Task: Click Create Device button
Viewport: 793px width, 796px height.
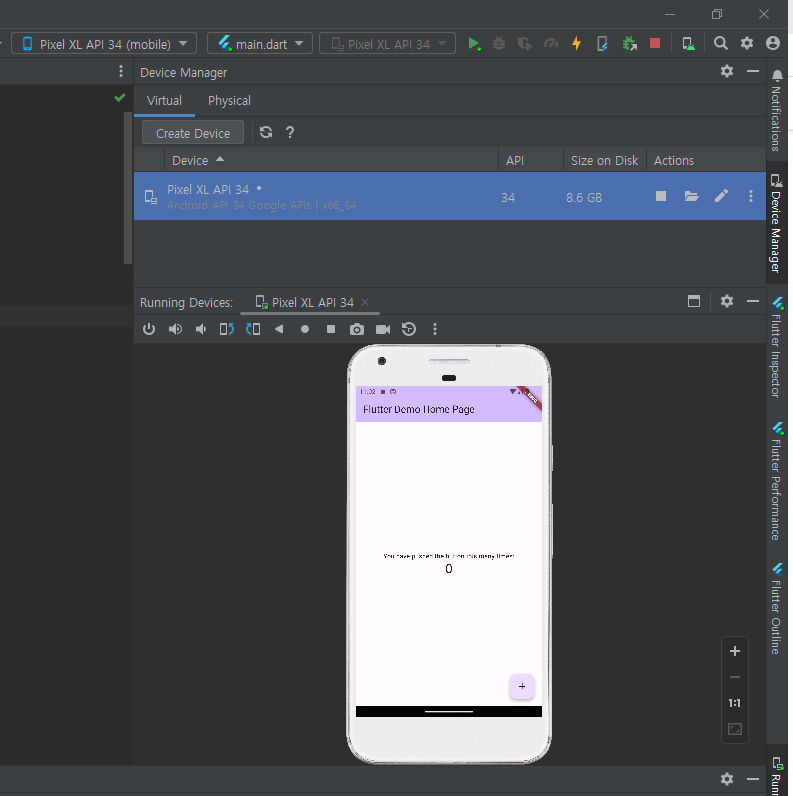Action: (193, 132)
